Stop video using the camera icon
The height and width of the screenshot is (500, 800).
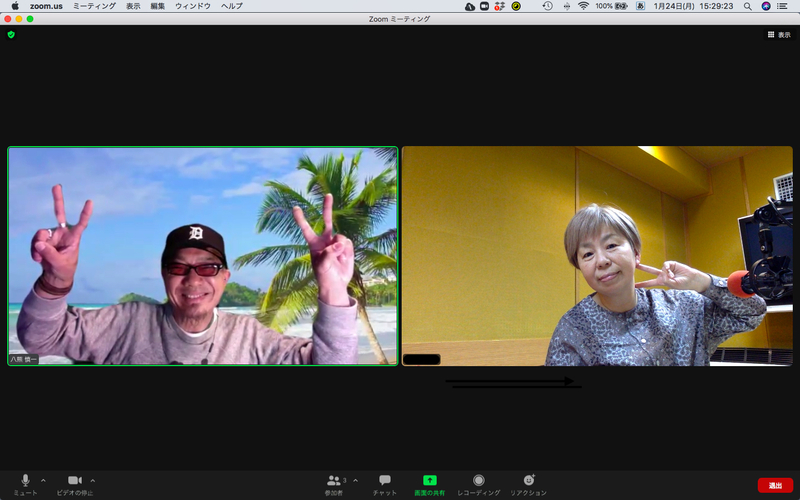pyautogui.click(x=74, y=481)
